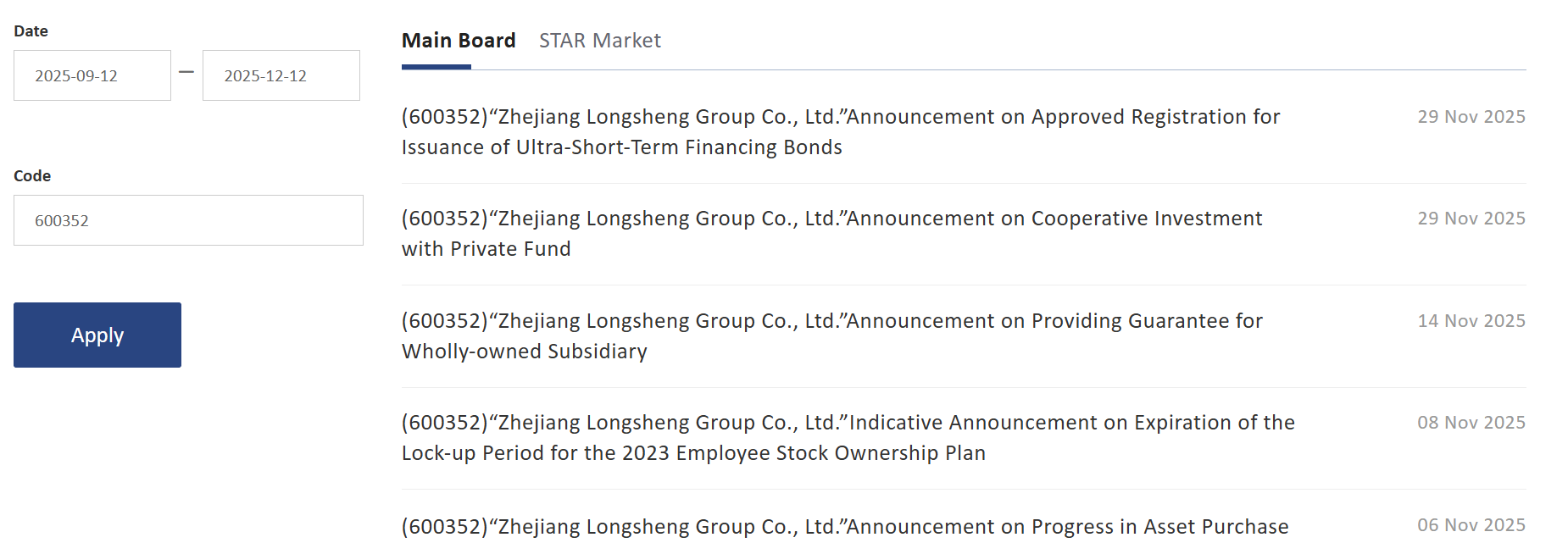Viewport: 1568px width, 554px height.
Task: Click the Code filter label
Action: (x=32, y=176)
